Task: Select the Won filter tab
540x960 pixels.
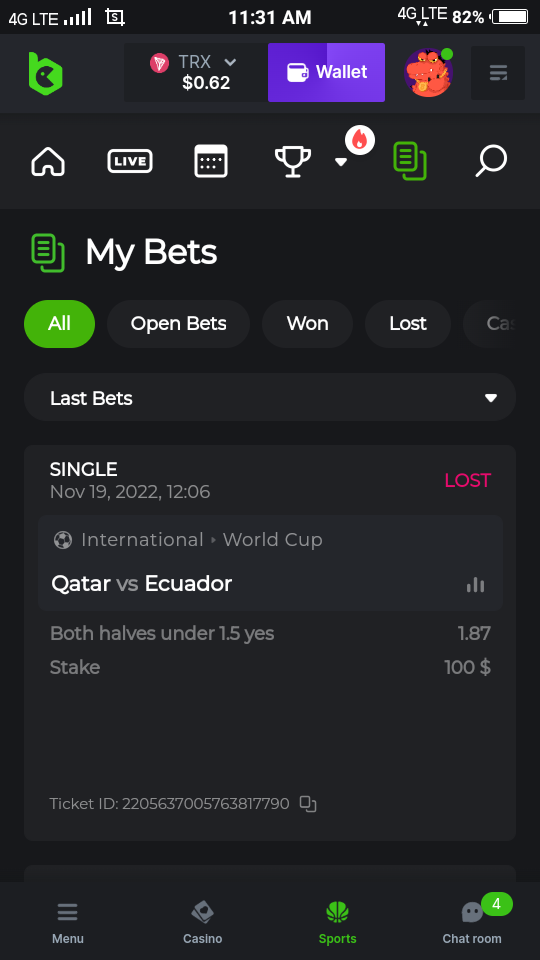Action: [x=307, y=324]
